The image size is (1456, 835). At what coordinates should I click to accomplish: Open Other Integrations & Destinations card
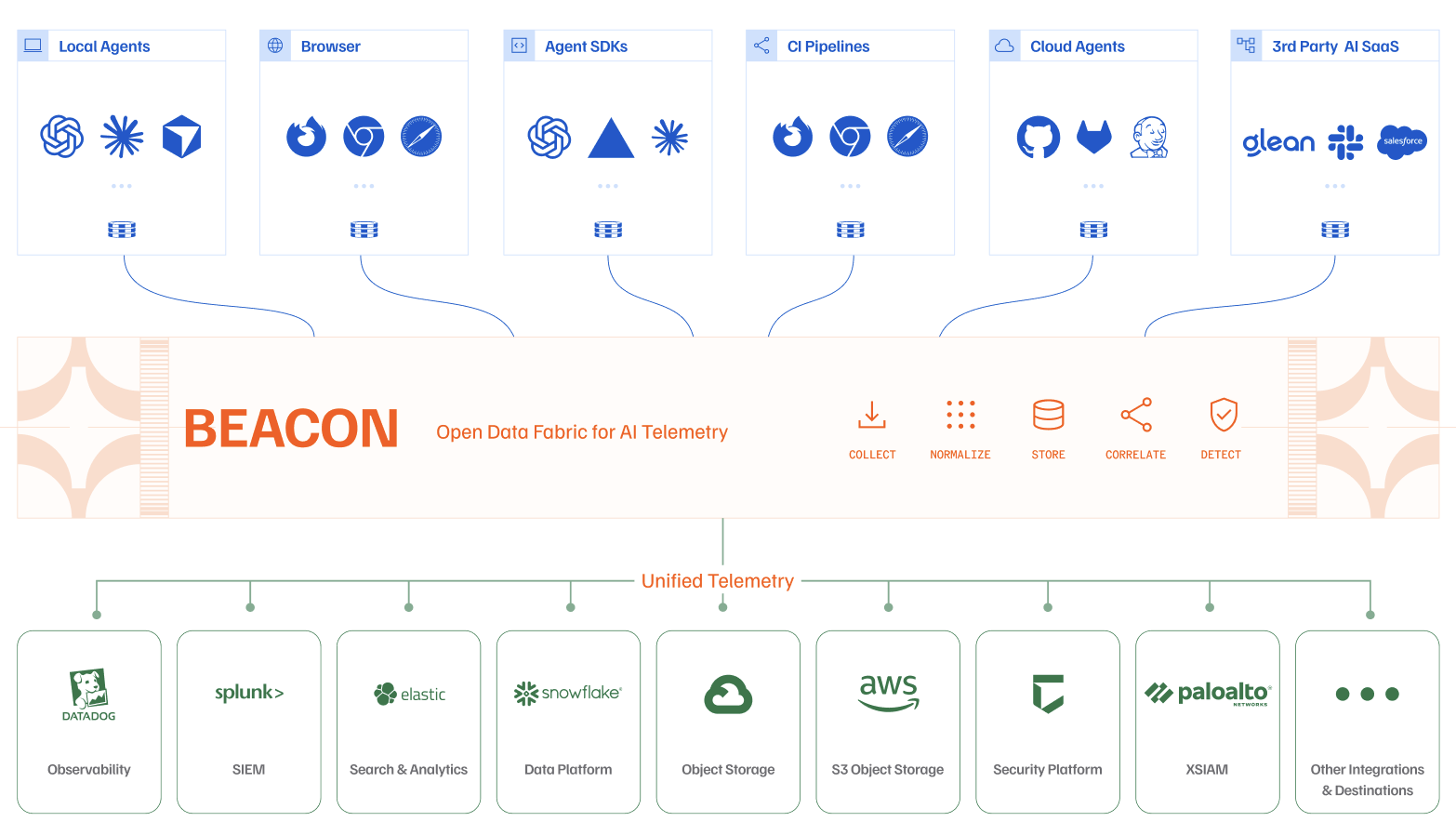pyautogui.click(x=1368, y=722)
